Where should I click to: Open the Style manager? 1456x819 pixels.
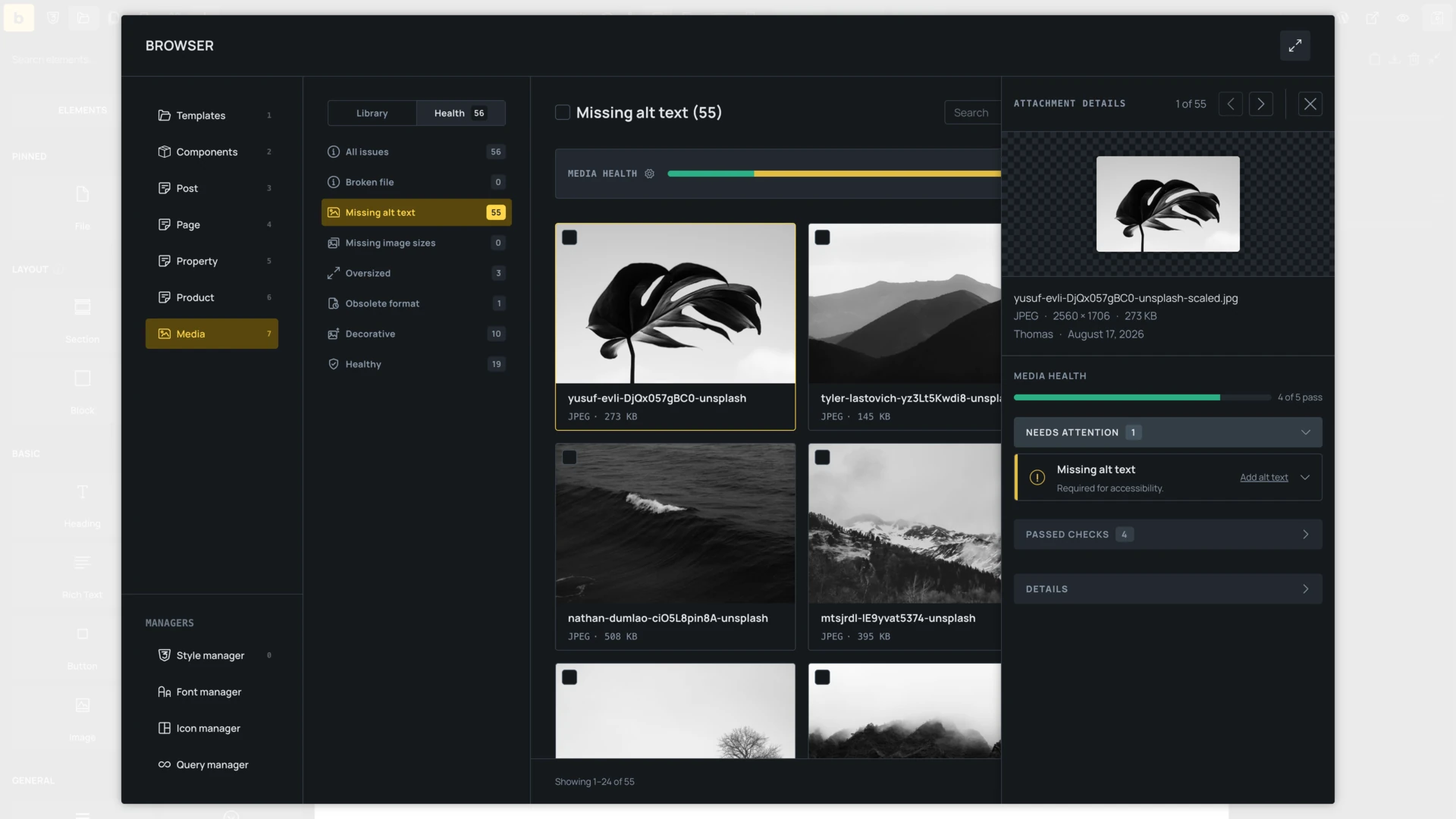[x=212, y=655]
